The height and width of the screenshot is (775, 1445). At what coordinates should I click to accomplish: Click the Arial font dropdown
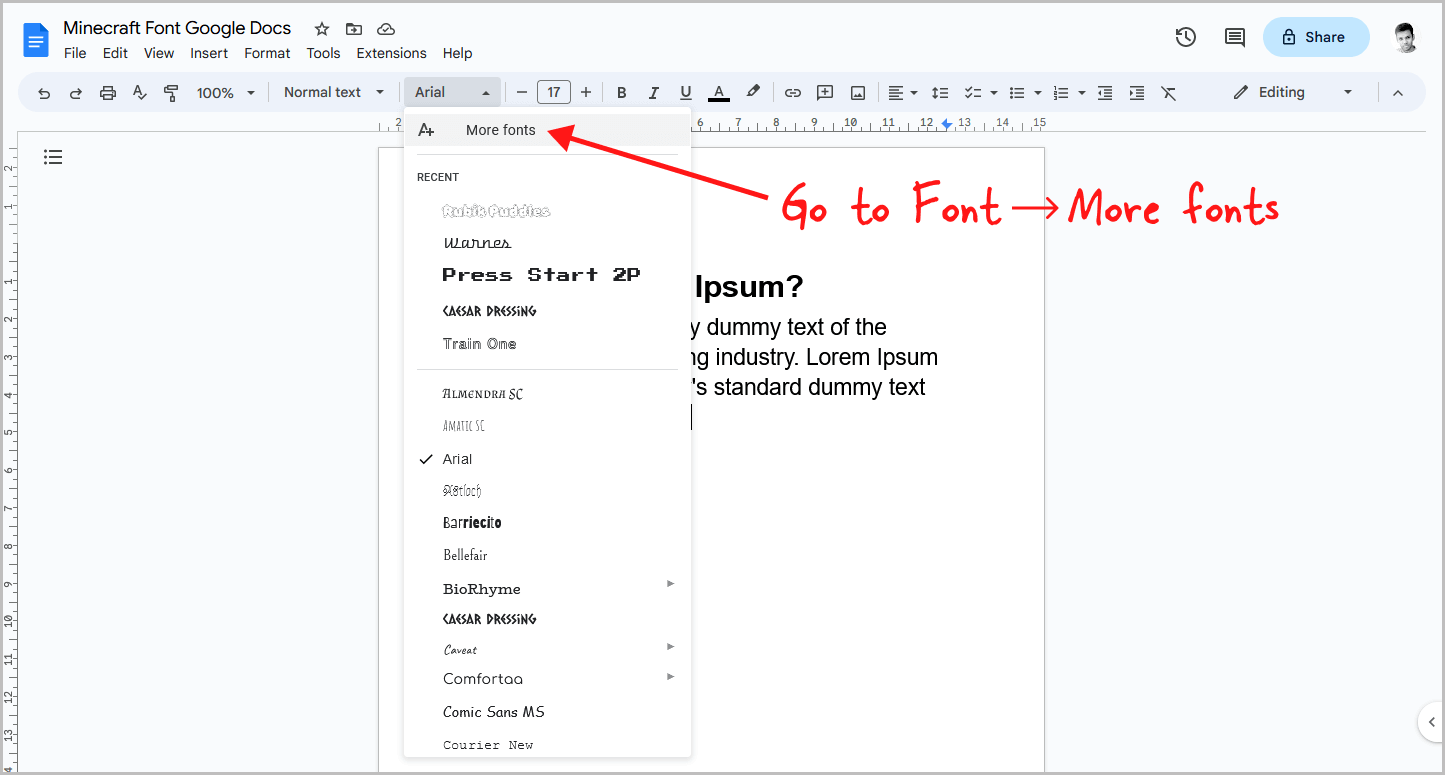tap(453, 92)
